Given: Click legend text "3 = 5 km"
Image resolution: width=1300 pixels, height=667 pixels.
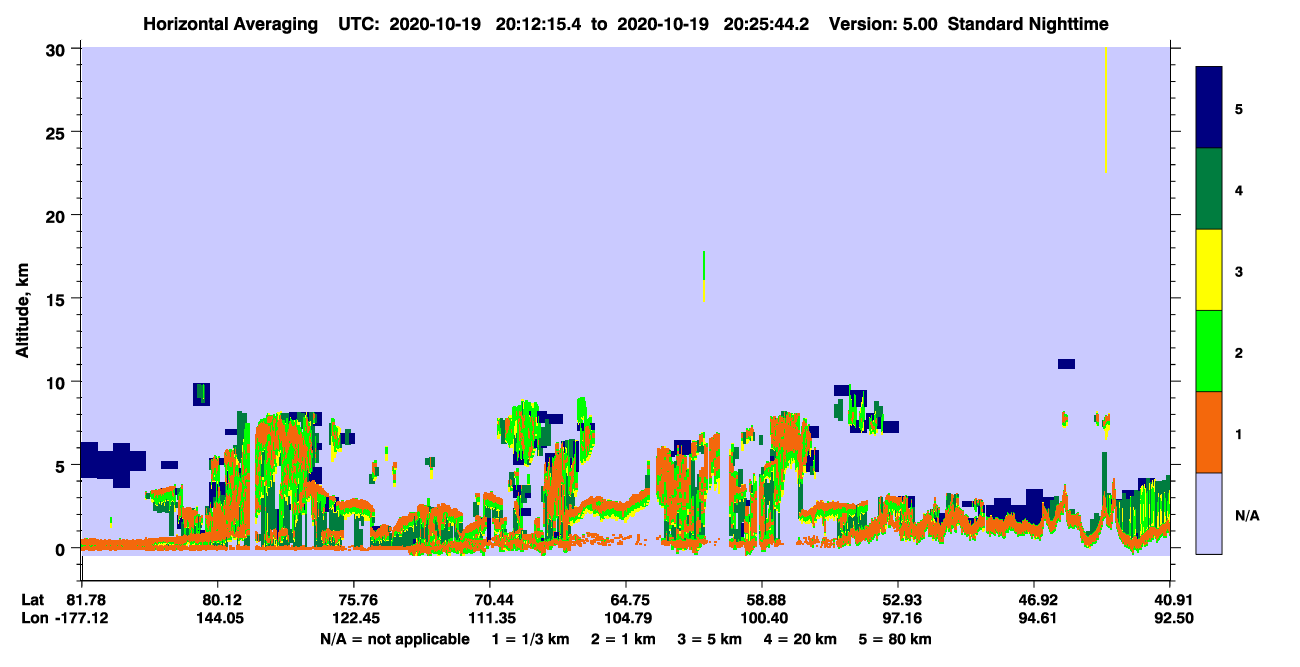Looking at the screenshot, I should (x=710, y=639).
